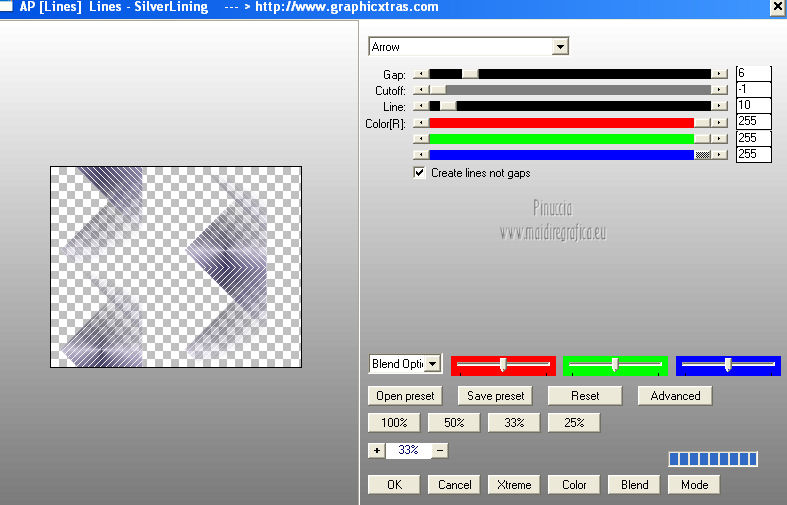Click the Gap slider thumb
Screen dimensions: 787x505
pyautogui.click(x=470, y=74)
